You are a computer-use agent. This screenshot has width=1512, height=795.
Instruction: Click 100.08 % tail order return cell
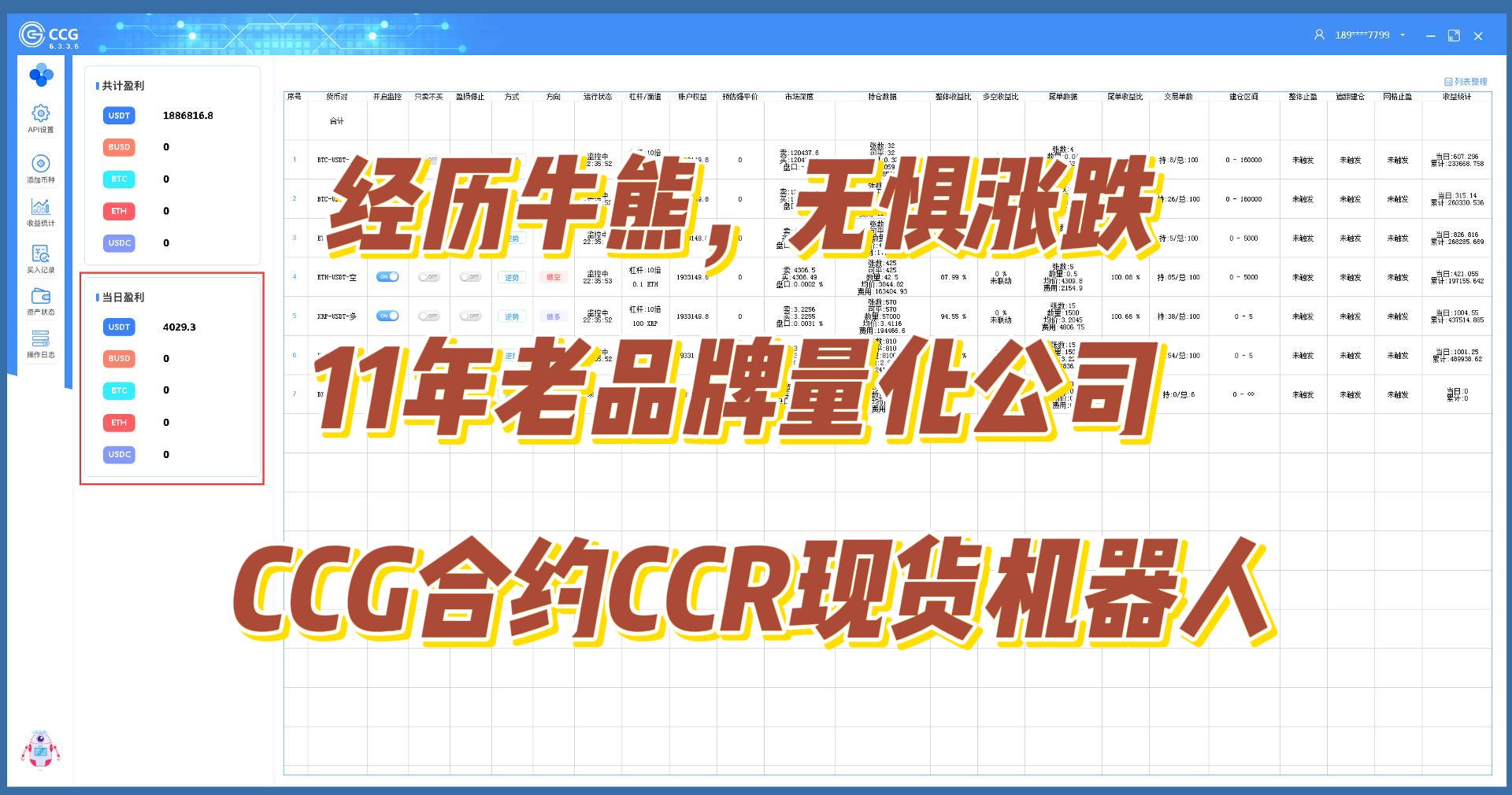[x=1125, y=277]
